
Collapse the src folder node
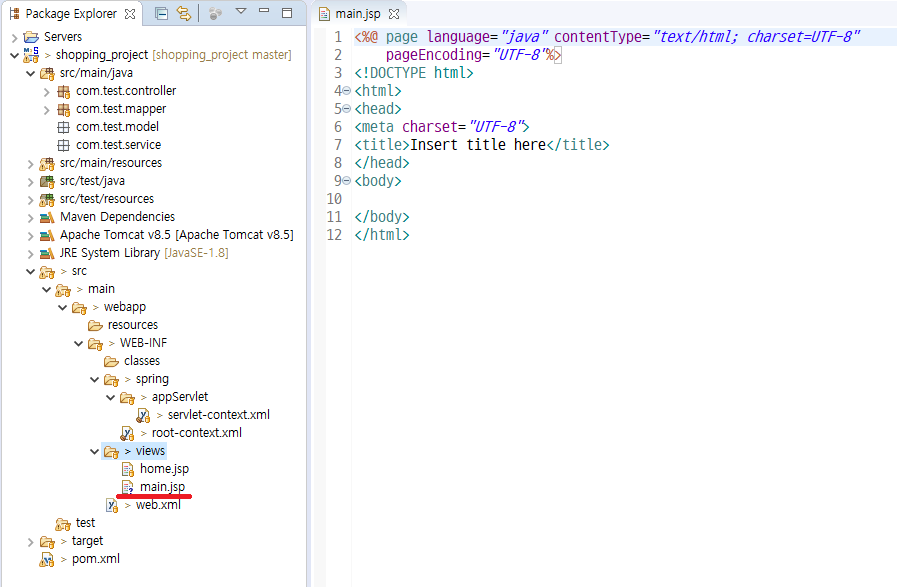pos(30,272)
